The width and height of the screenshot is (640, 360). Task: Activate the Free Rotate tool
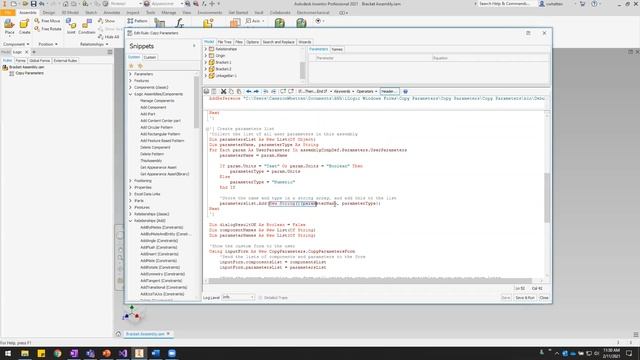(x=48, y=29)
